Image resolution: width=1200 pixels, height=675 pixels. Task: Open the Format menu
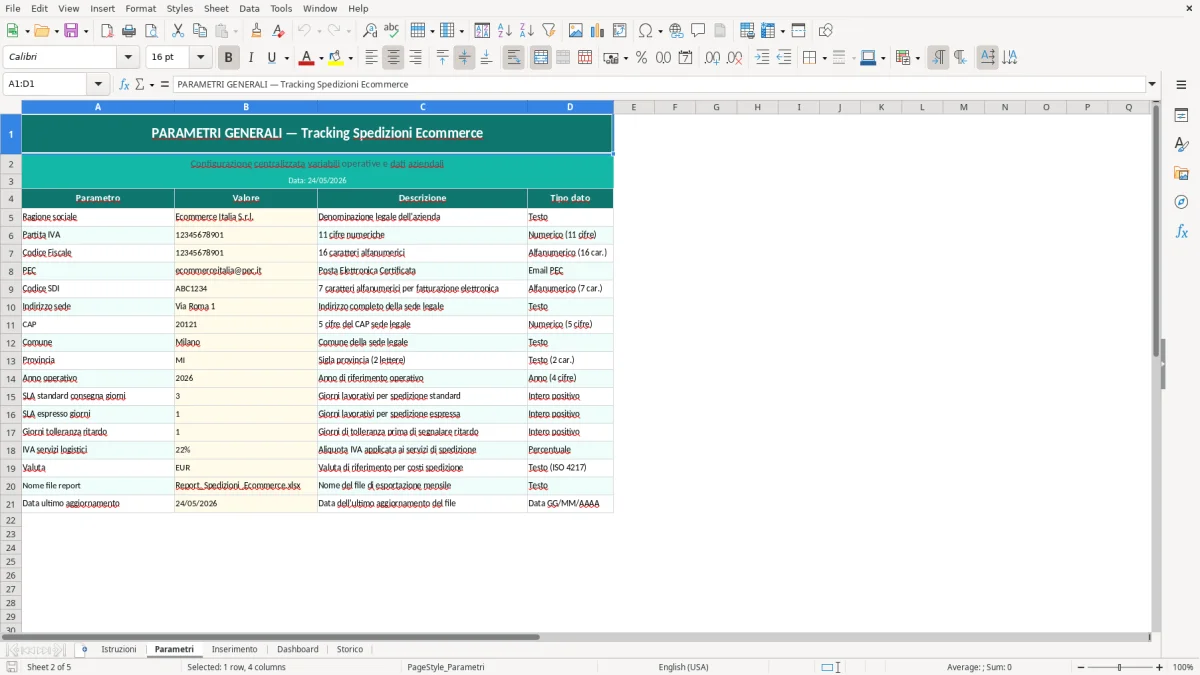click(140, 8)
